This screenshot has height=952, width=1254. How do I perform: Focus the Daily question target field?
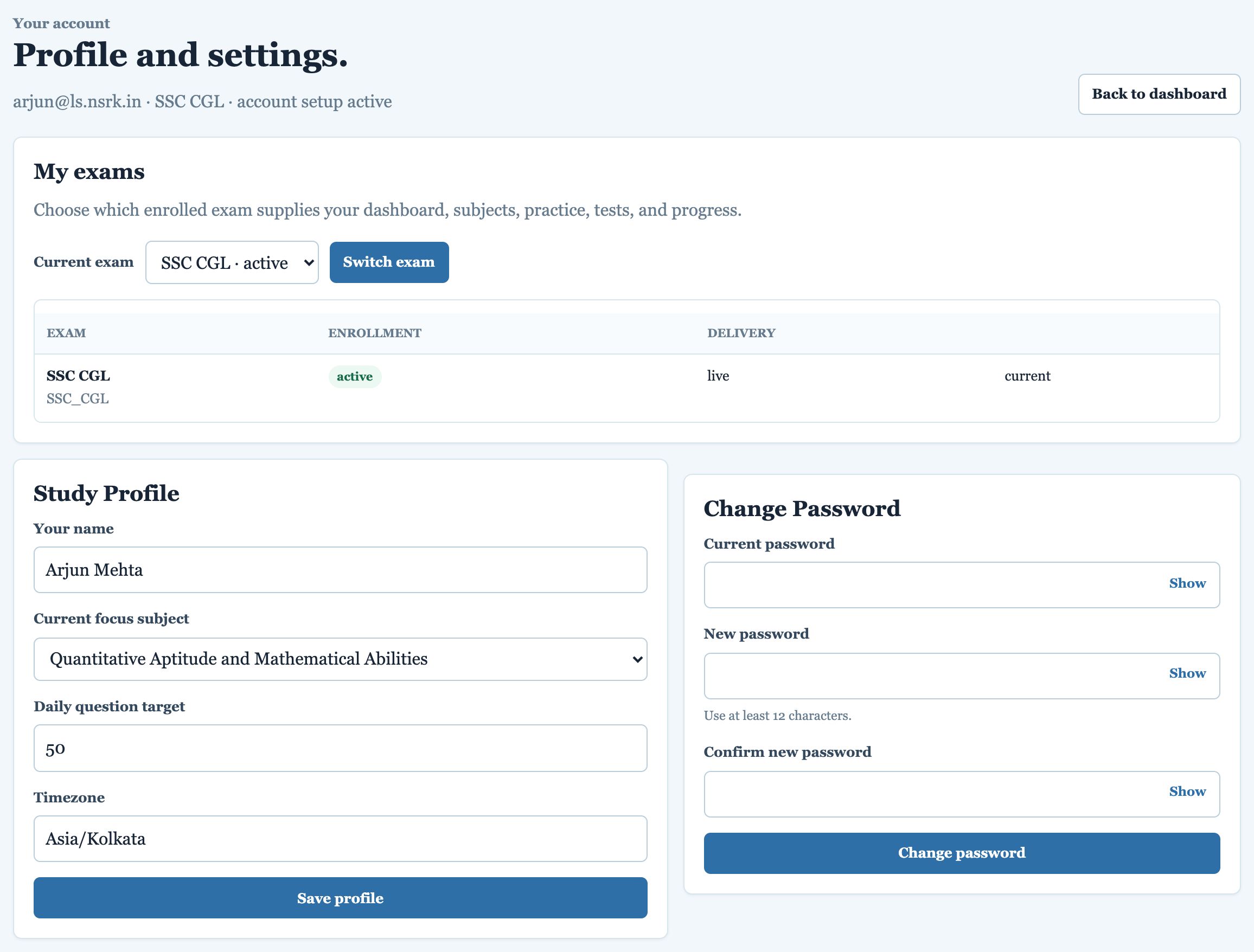[340, 748]
